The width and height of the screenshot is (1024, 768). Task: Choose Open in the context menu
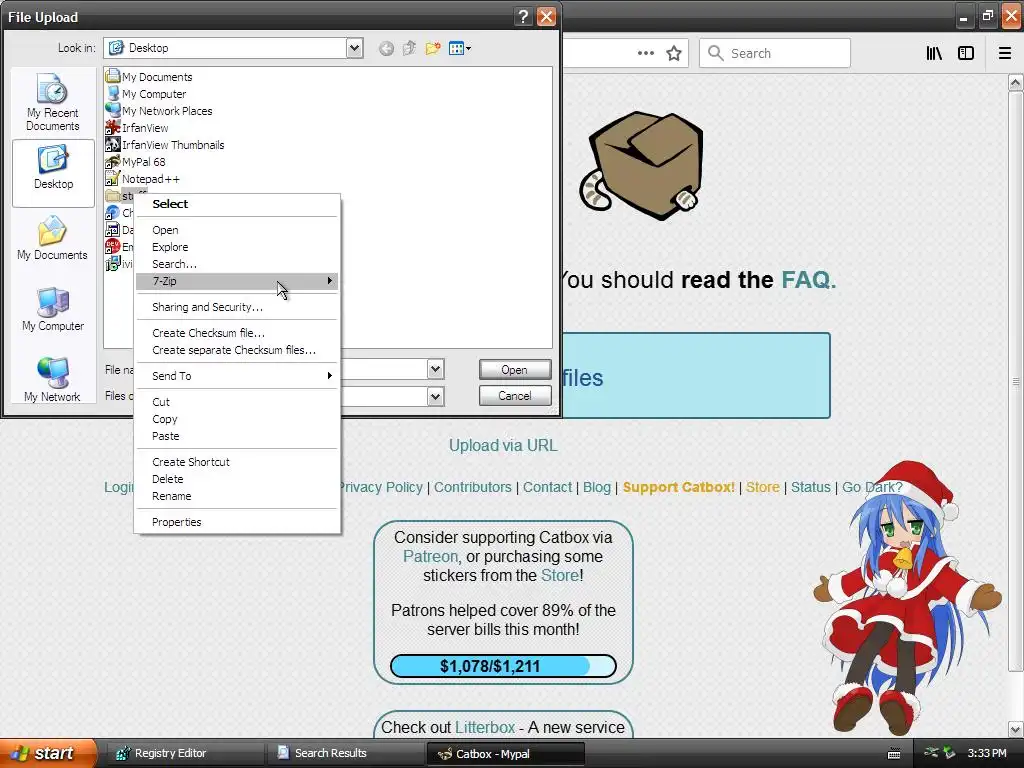[x=237, y=230]
